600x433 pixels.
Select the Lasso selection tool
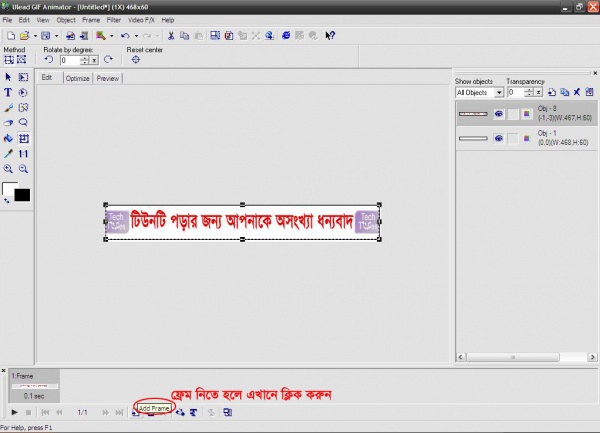coord(24,123)
